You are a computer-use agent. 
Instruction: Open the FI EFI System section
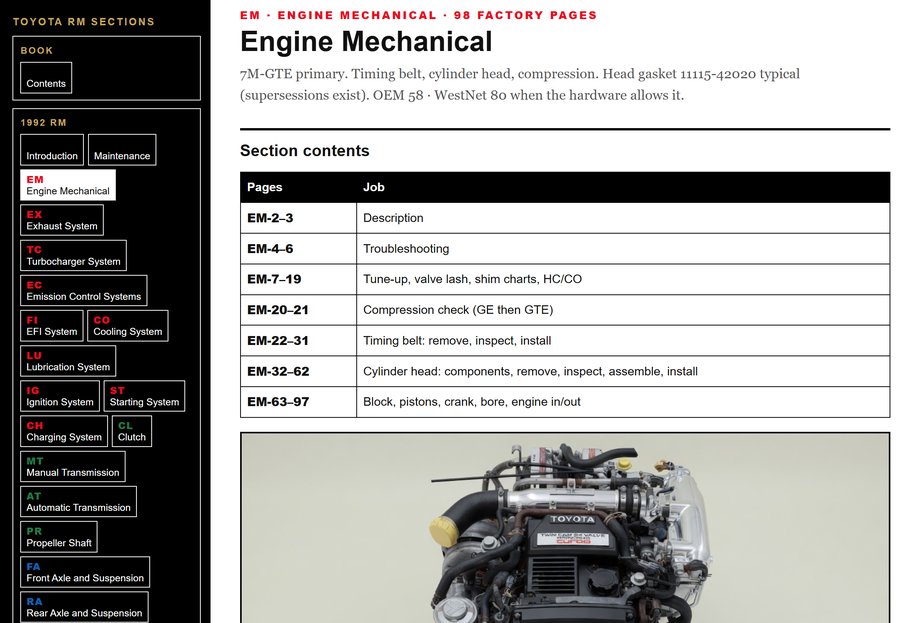tap(52, 326)
